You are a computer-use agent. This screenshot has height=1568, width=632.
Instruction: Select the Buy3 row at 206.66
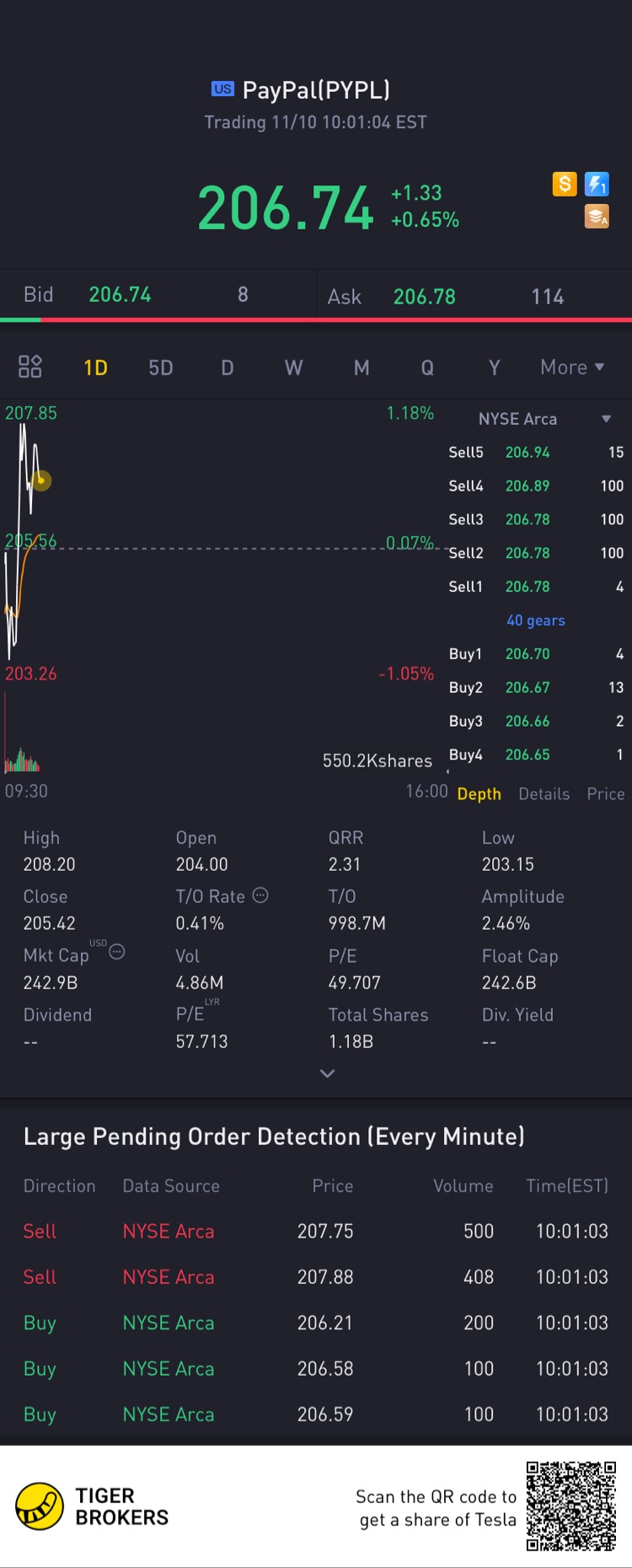click(536, 722)
